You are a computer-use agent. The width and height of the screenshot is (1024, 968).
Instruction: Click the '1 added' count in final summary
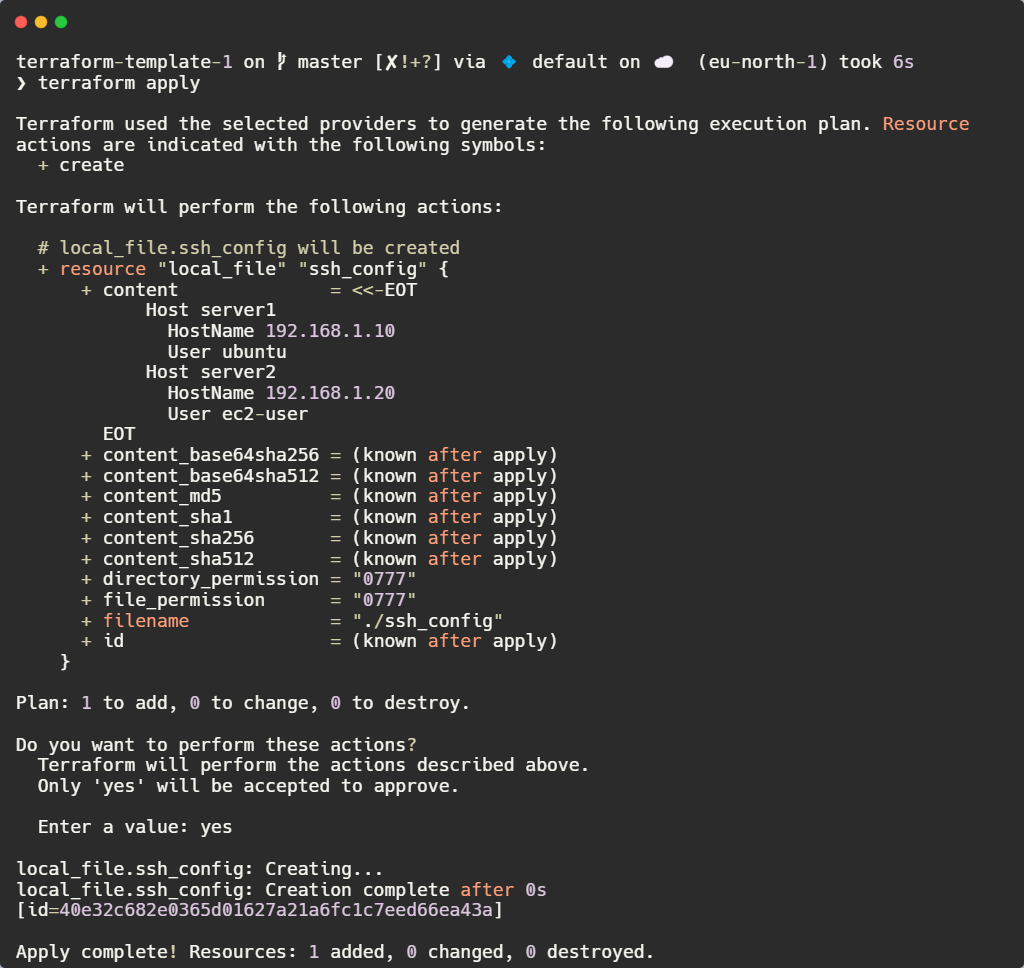351,952
